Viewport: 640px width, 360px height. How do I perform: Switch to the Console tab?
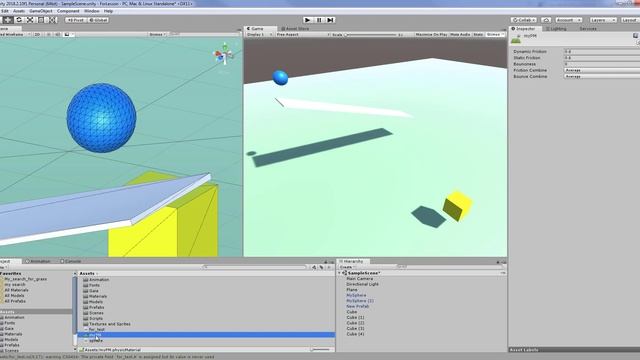click(x=71, y=261)
